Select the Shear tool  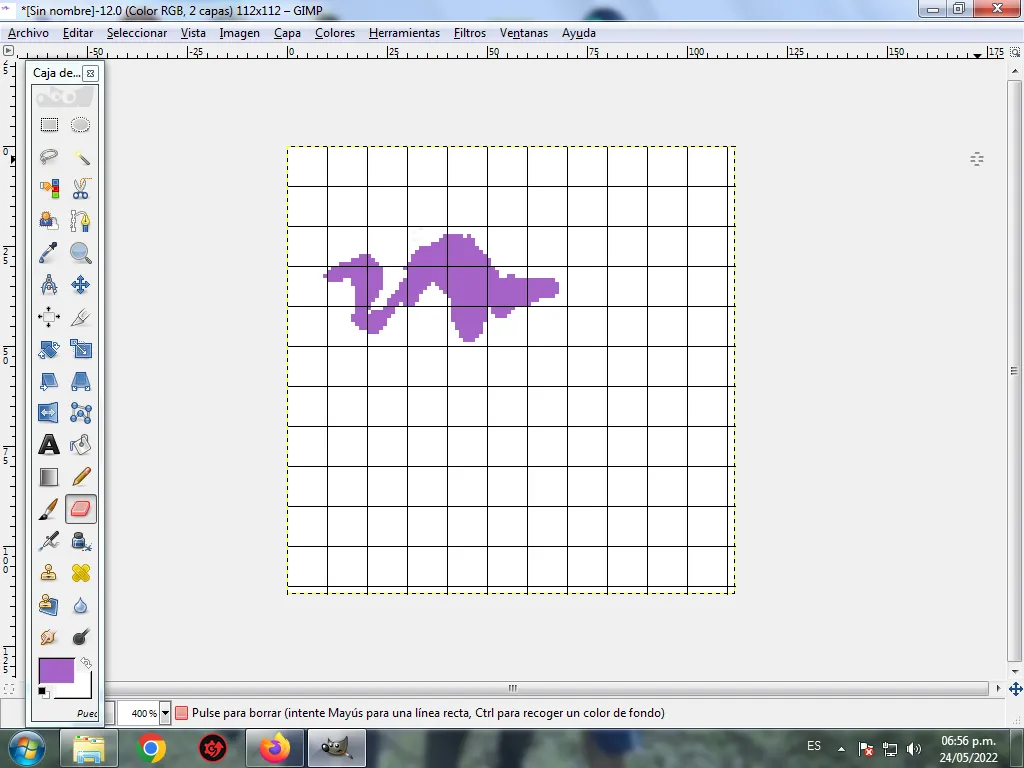[x=49, y=381]
